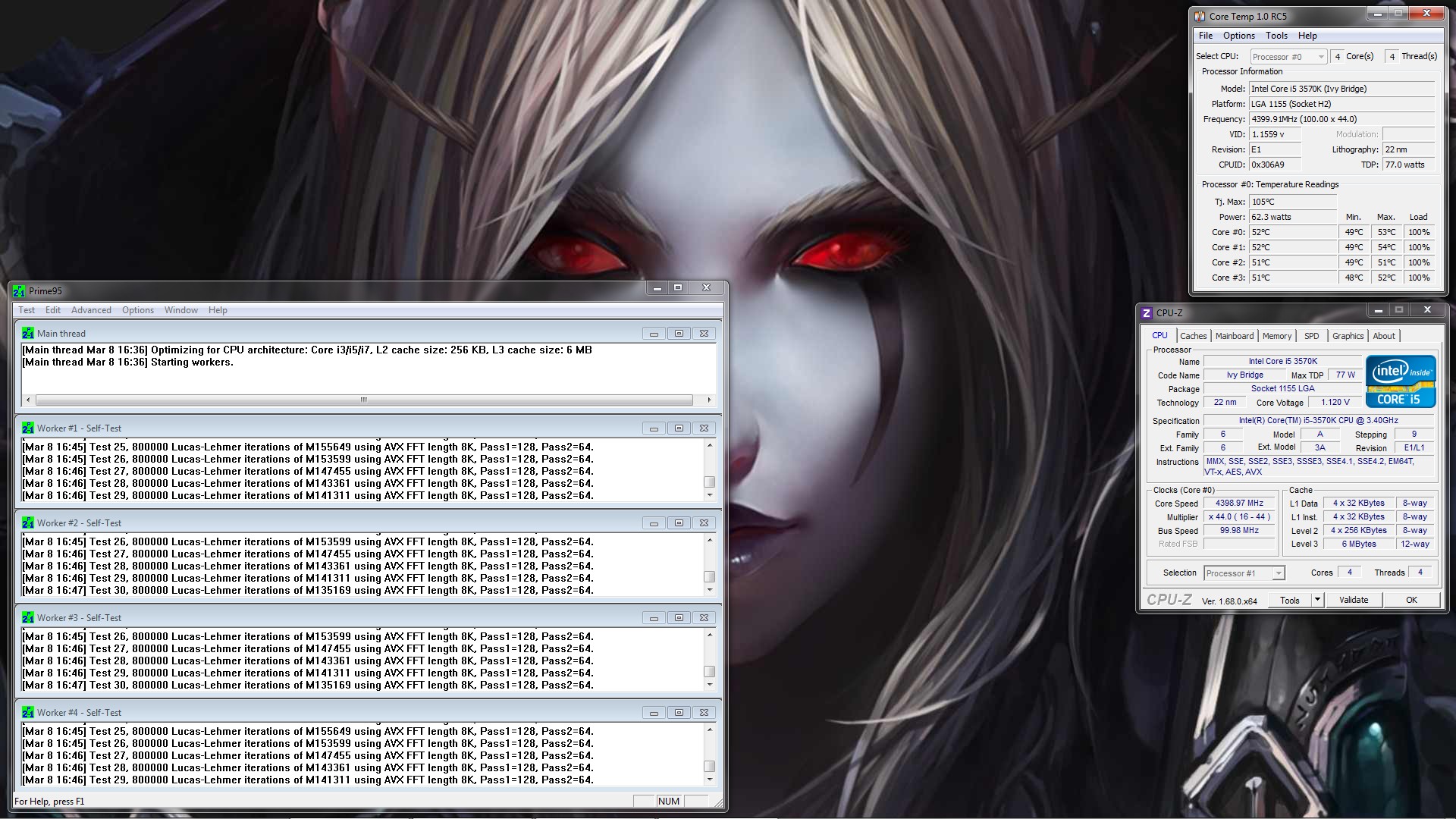Close the Main thread child window
The width and height of the screenshot is (1456, 819).
pos(704,334)
